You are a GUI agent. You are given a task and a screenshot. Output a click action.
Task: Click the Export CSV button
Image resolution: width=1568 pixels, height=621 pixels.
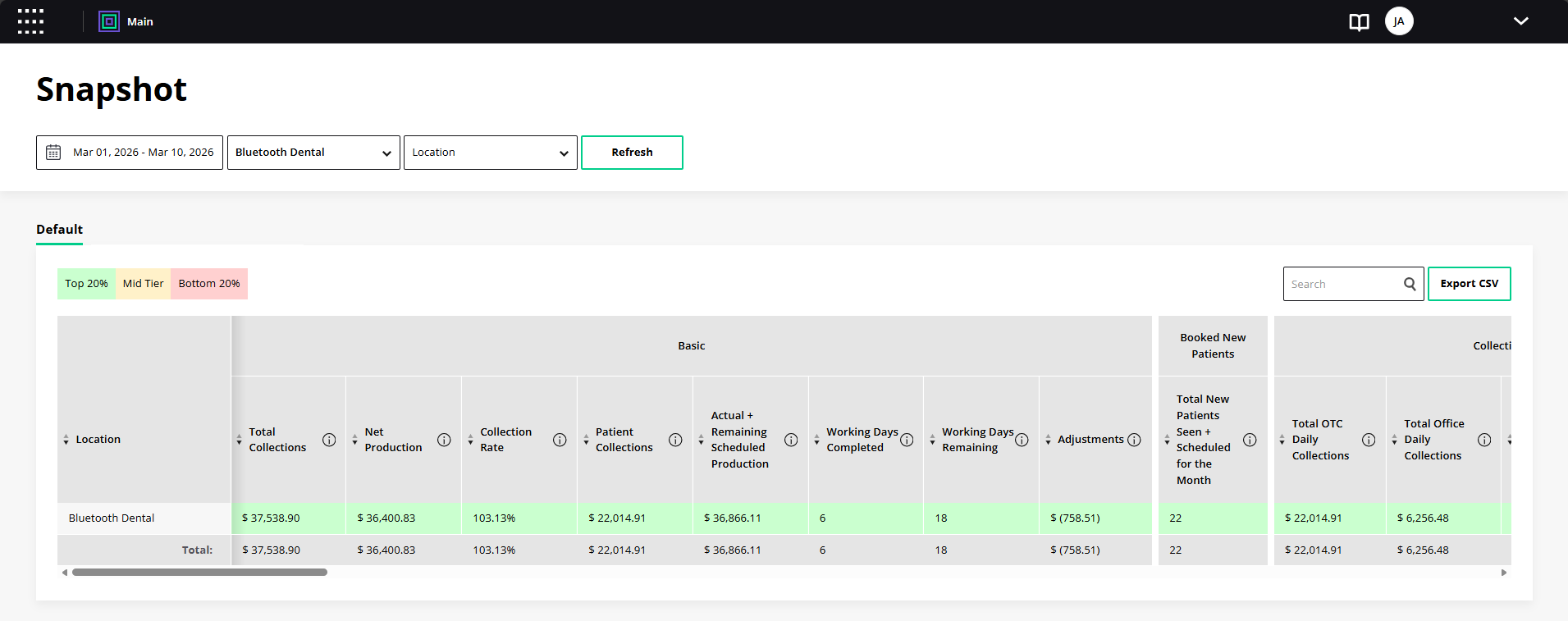[1469, 284]
